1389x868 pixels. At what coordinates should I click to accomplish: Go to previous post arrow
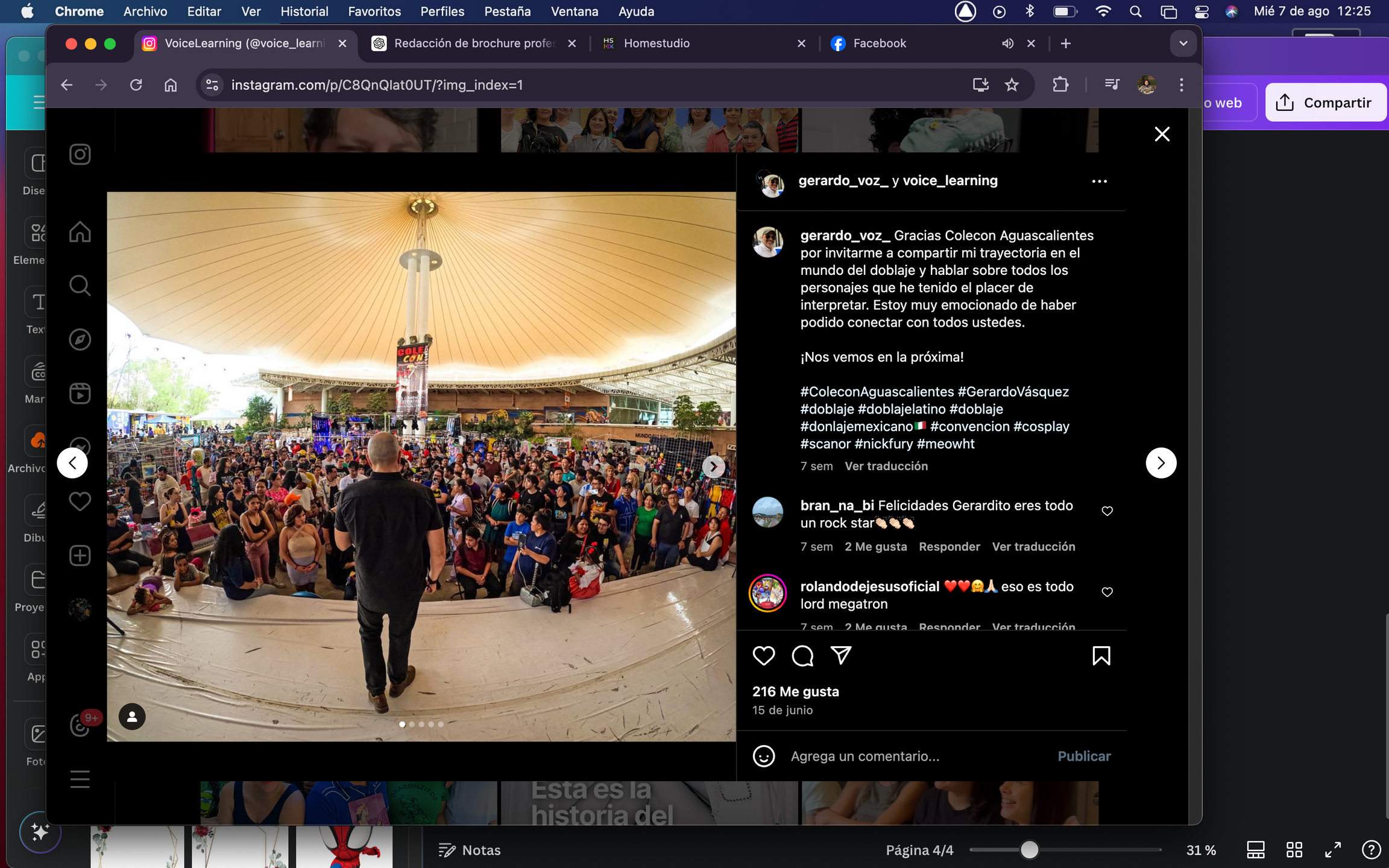[72, 463]
